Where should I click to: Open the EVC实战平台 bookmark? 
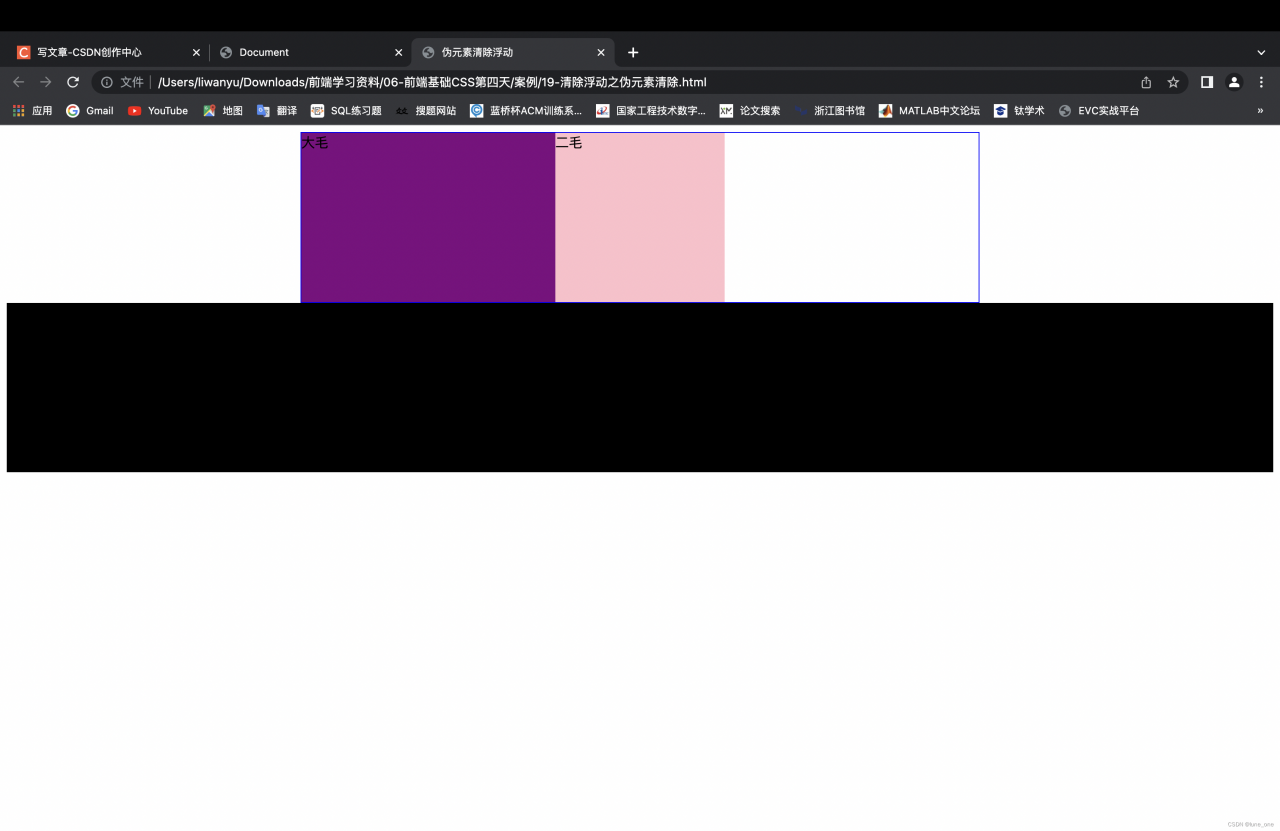(x=1099, y=111)
